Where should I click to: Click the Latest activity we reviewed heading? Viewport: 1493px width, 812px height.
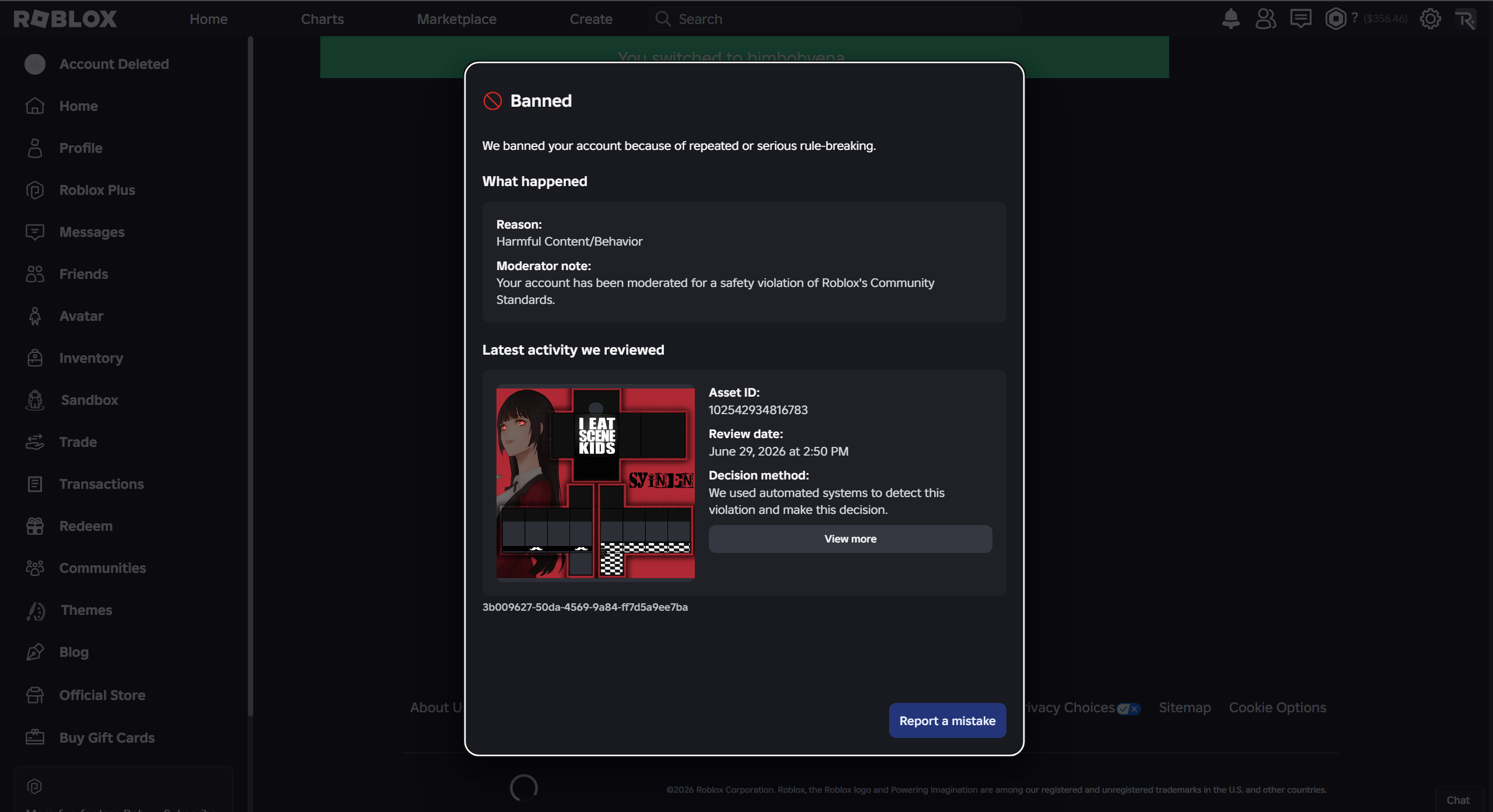(x=573, y=350)
